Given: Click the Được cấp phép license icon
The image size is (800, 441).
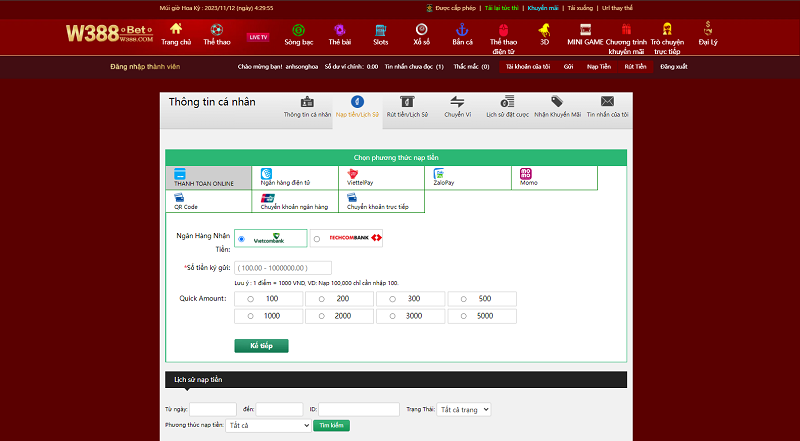Looking at the screenshot, I should (x=430, y=8).
